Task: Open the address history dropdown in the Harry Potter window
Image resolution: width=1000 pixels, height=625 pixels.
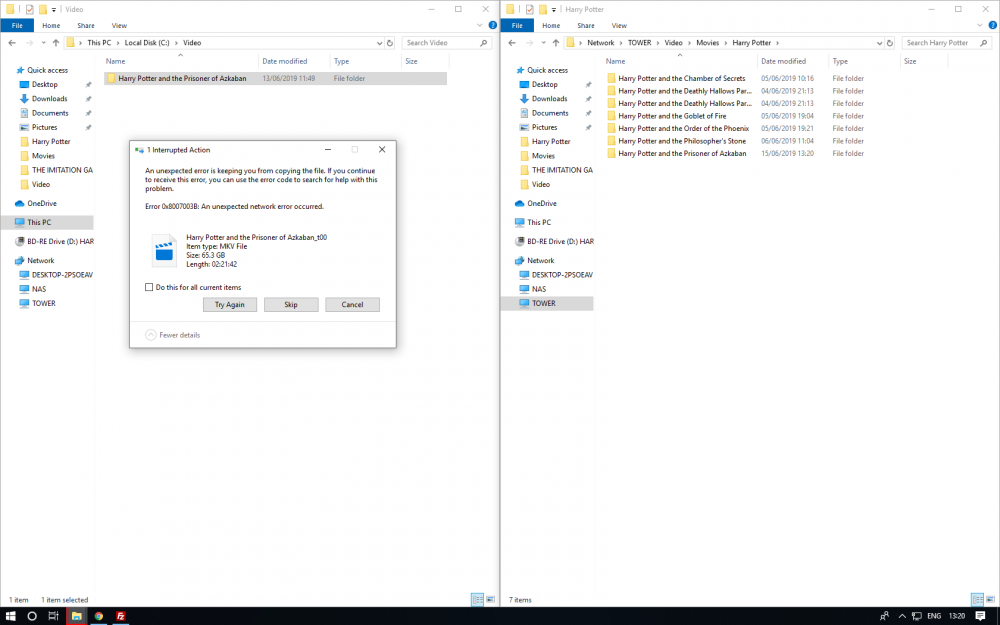Action: point(879,43)
